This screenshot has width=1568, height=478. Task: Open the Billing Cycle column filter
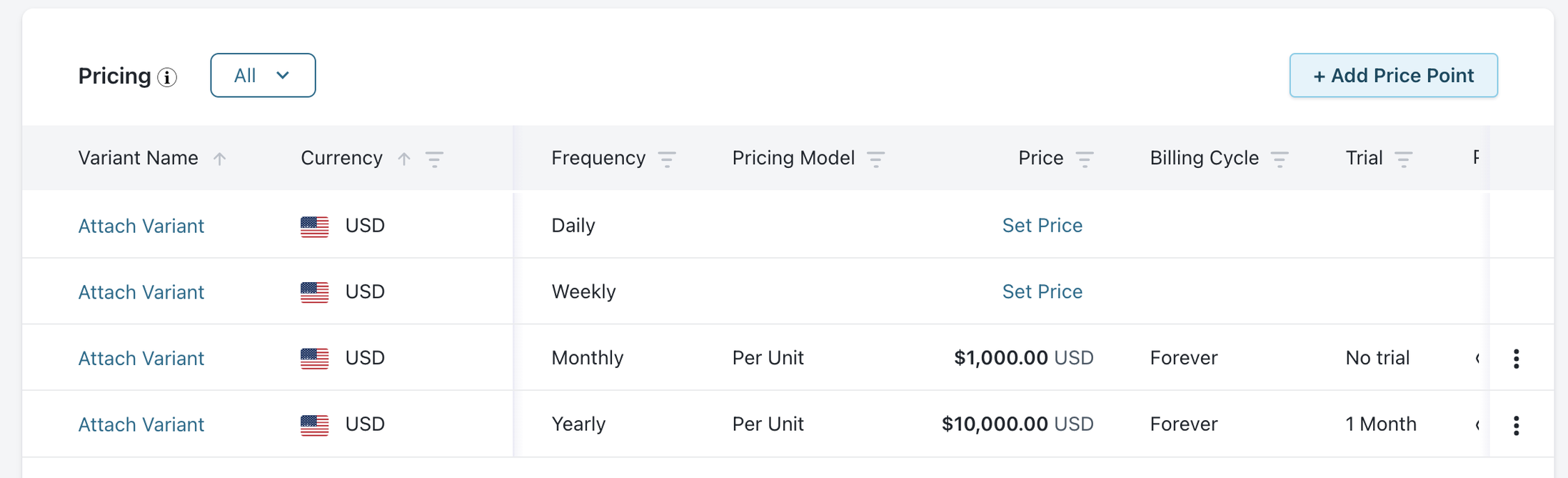pos(1280,159)
